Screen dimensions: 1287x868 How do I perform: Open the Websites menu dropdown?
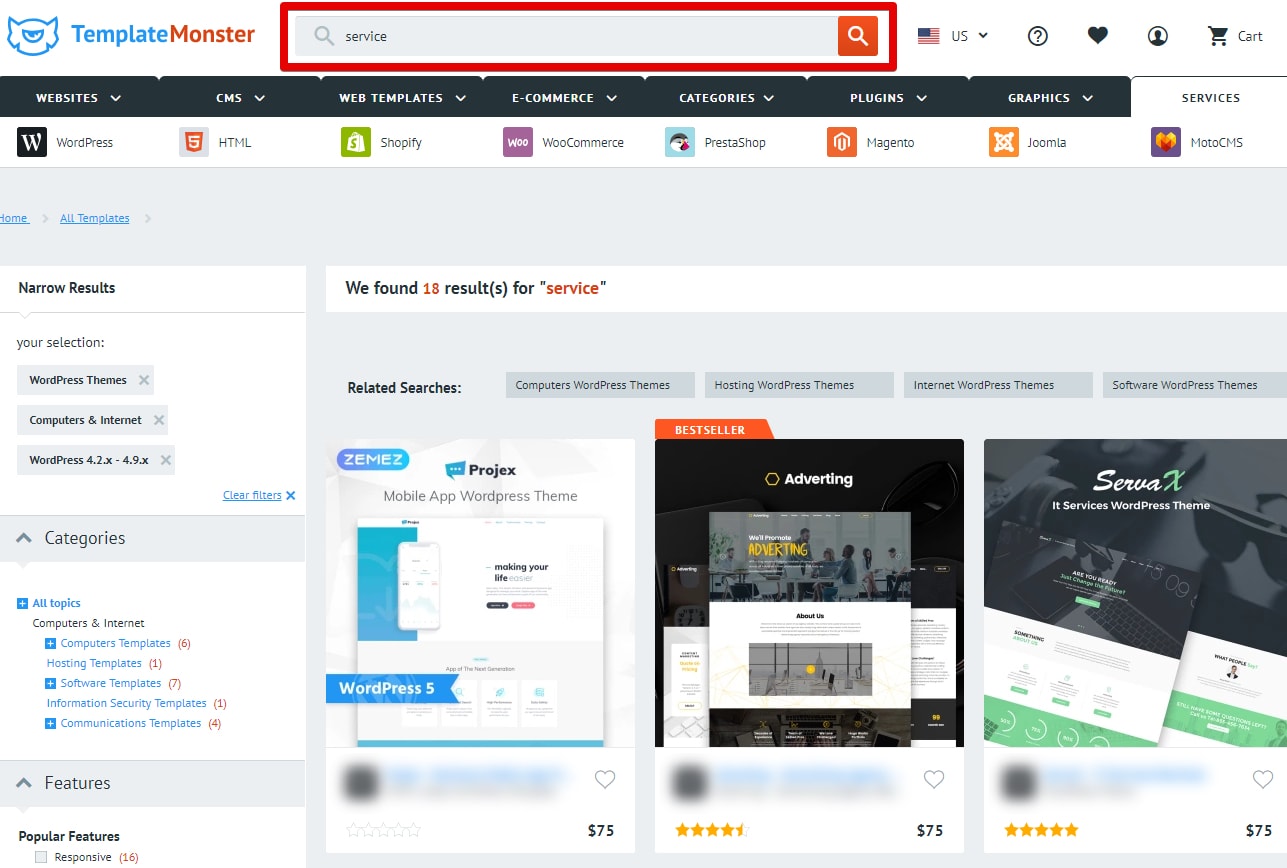click(x=79, y=98)
